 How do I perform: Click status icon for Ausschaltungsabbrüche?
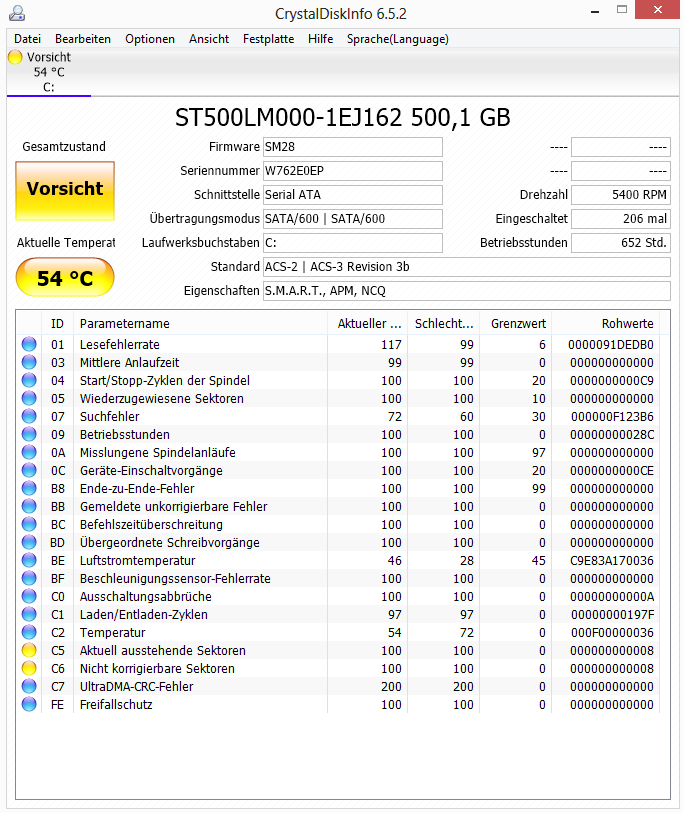29,596
